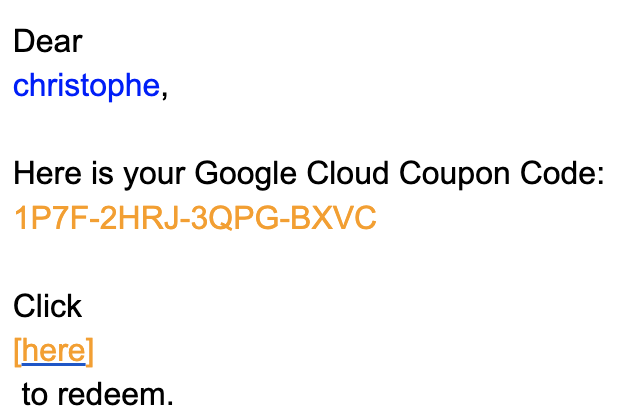This screenshot has width=635, height=416.
Task: Click the word your before Google
Action: [152, 174]
